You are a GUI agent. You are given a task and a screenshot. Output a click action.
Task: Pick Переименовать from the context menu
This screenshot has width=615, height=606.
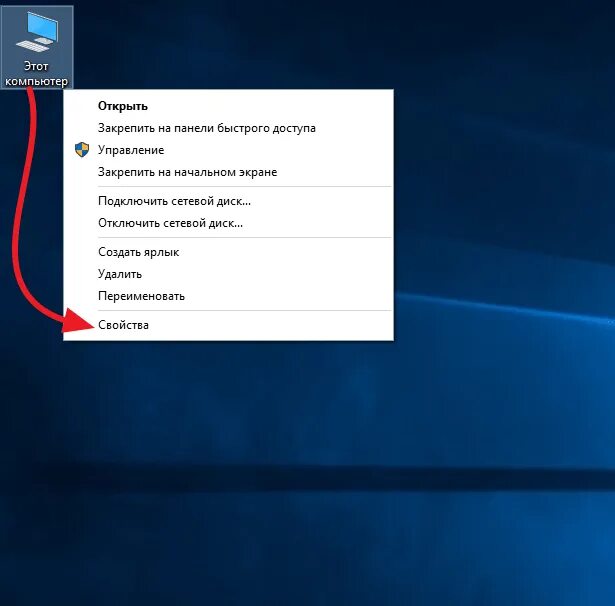[228, 296]
